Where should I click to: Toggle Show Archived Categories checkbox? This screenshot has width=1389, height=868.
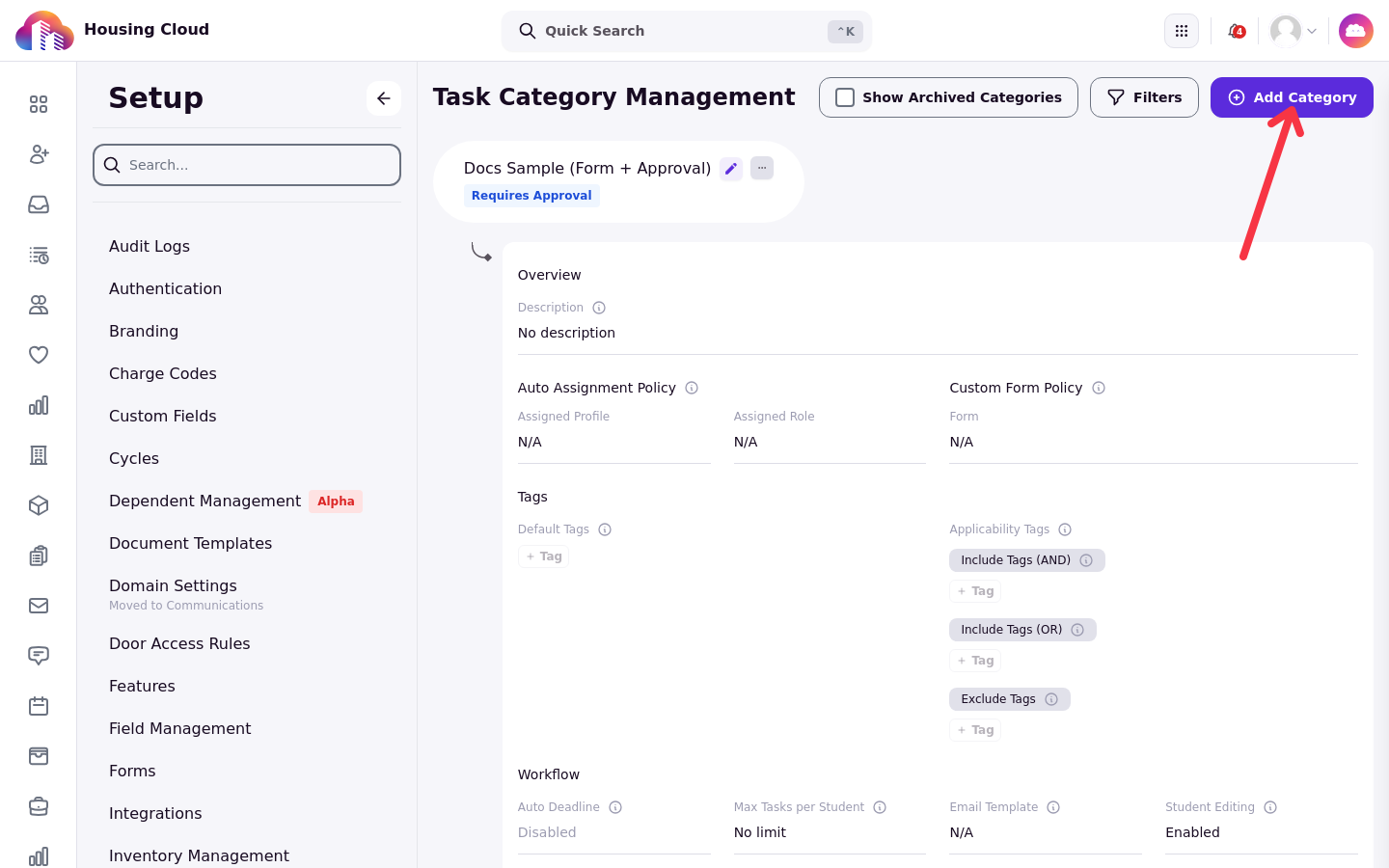[x=845, y=97]
